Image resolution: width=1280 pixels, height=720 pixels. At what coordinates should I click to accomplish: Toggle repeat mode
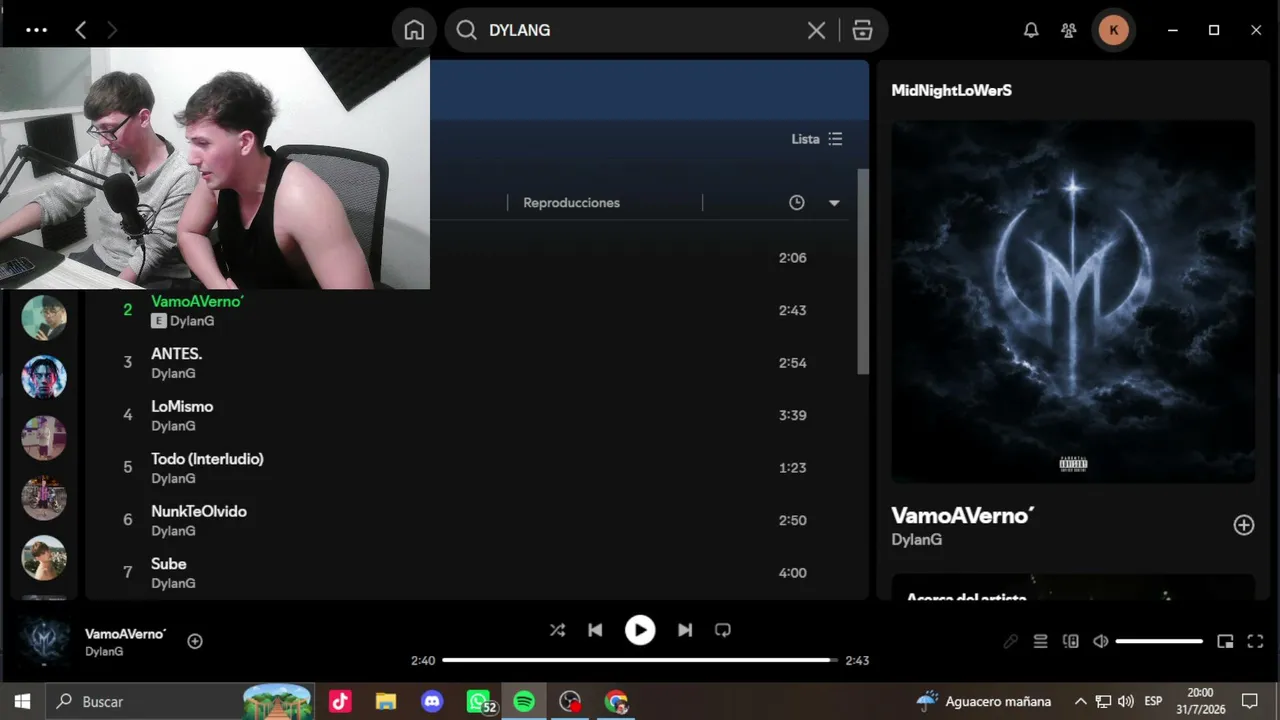(723, 630)
